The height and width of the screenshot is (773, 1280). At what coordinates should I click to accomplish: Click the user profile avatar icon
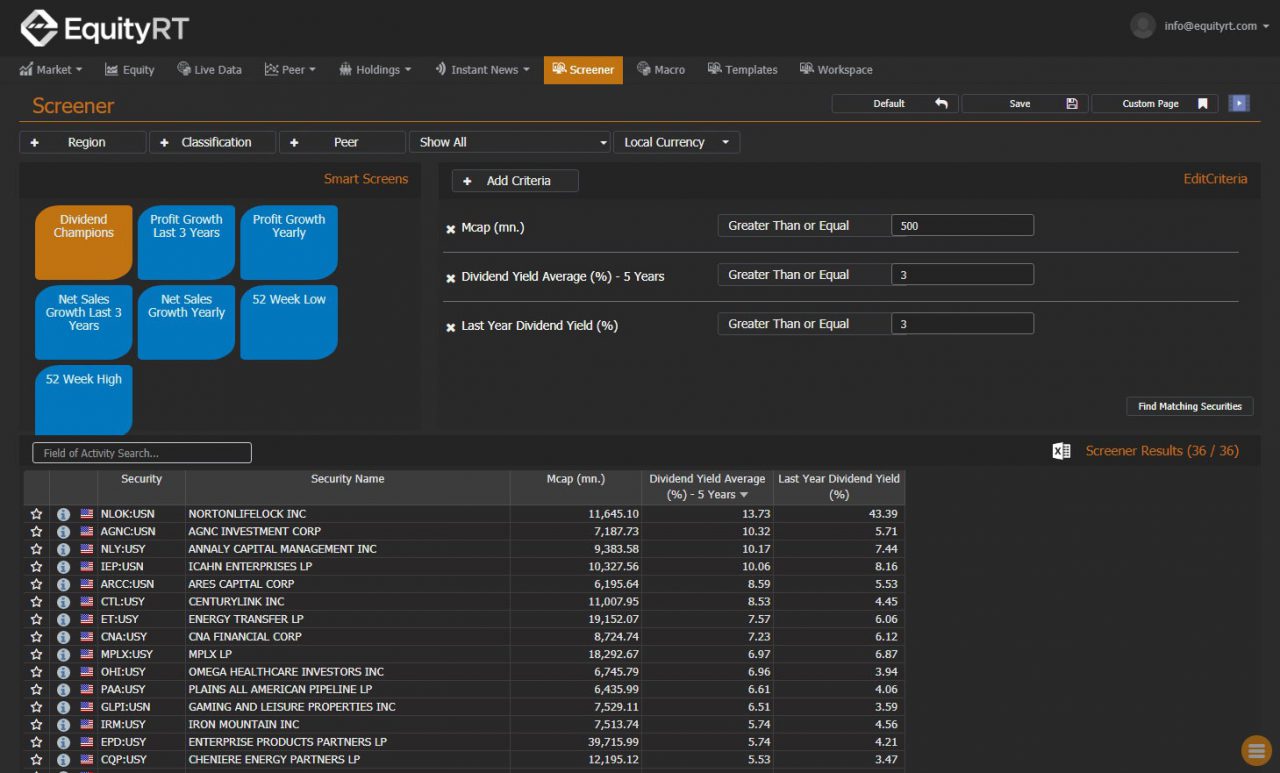pos(1142,26)
